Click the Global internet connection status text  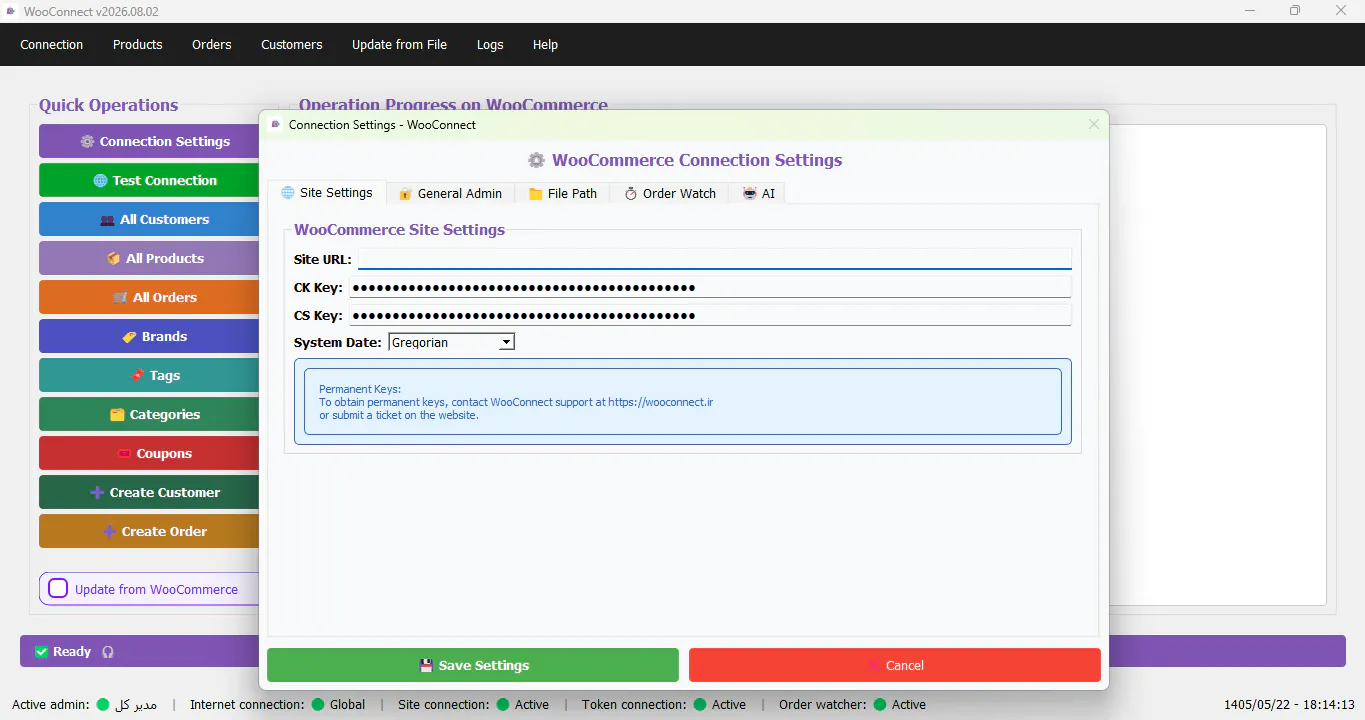[348, 705]
